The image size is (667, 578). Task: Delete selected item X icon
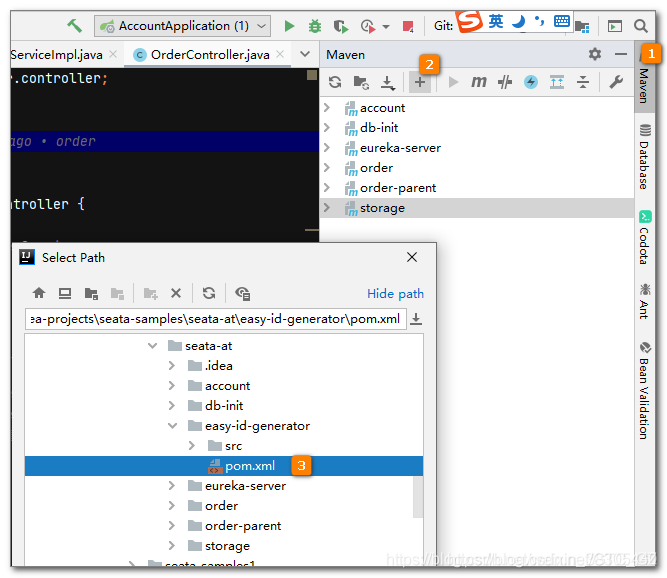(x=176, y=293)
